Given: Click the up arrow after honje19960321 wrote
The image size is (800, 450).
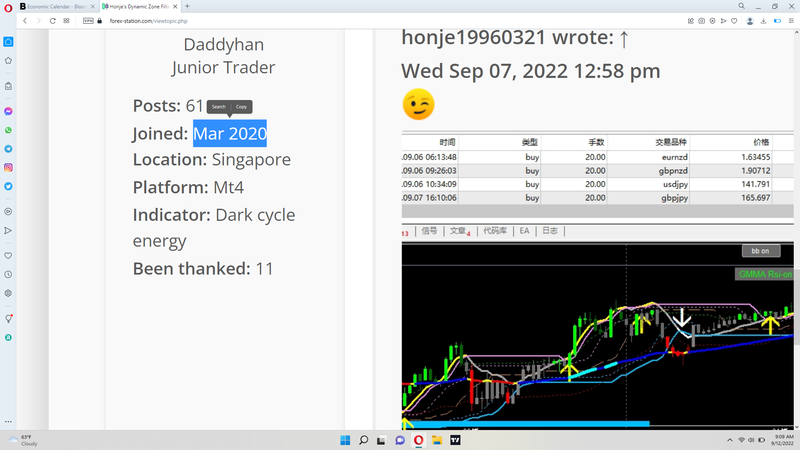Looking at the screenshot, I should [x=623, y=38].
